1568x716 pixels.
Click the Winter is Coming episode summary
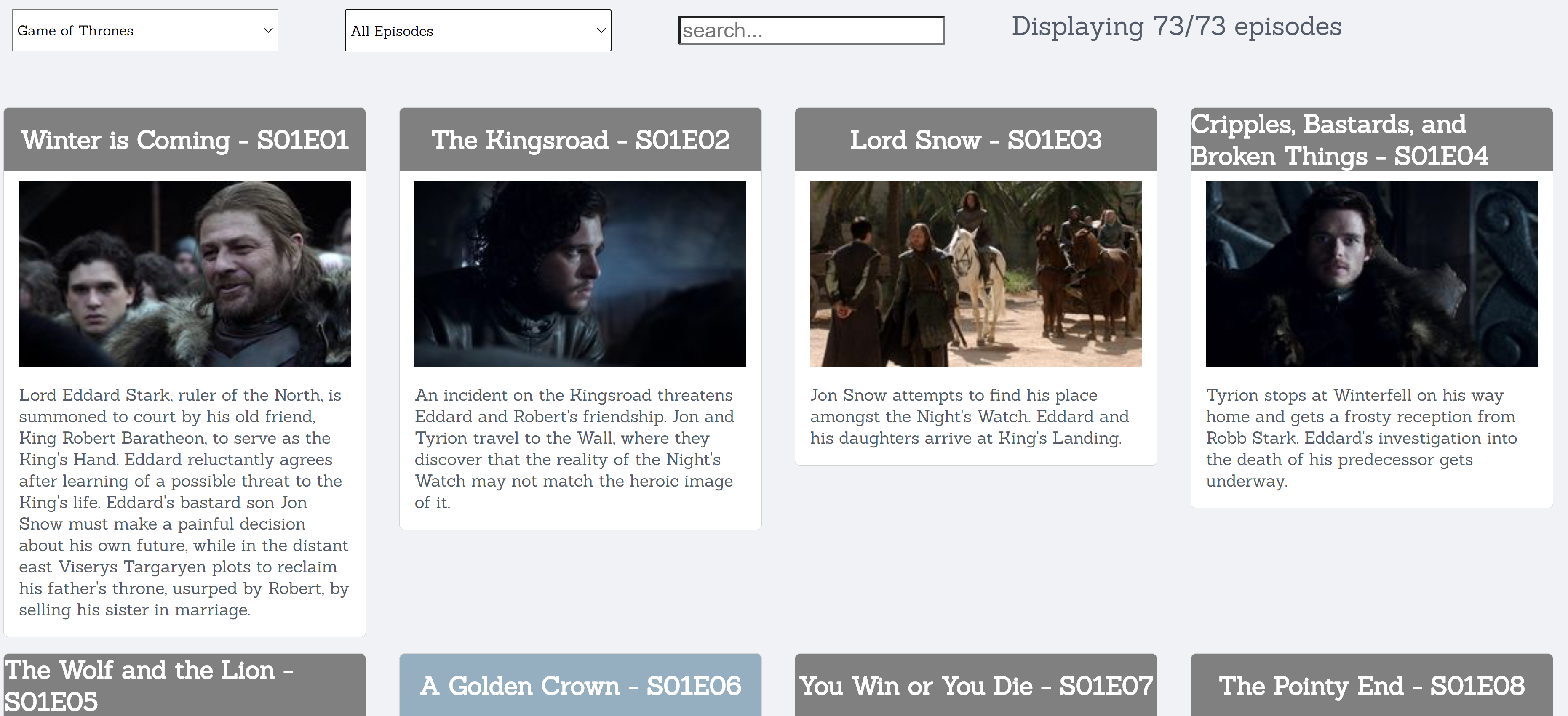[x=184, y=503]
